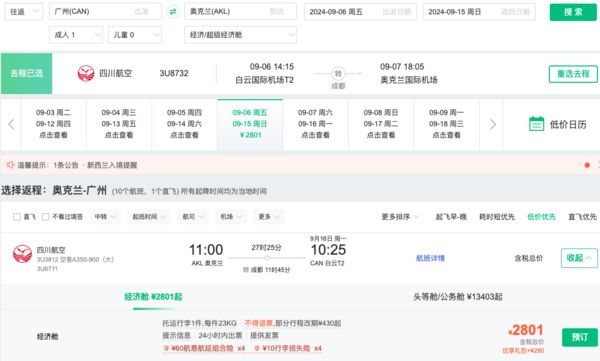Open the 经济/超级经济舱 cabin dropdown

(240, 35)
